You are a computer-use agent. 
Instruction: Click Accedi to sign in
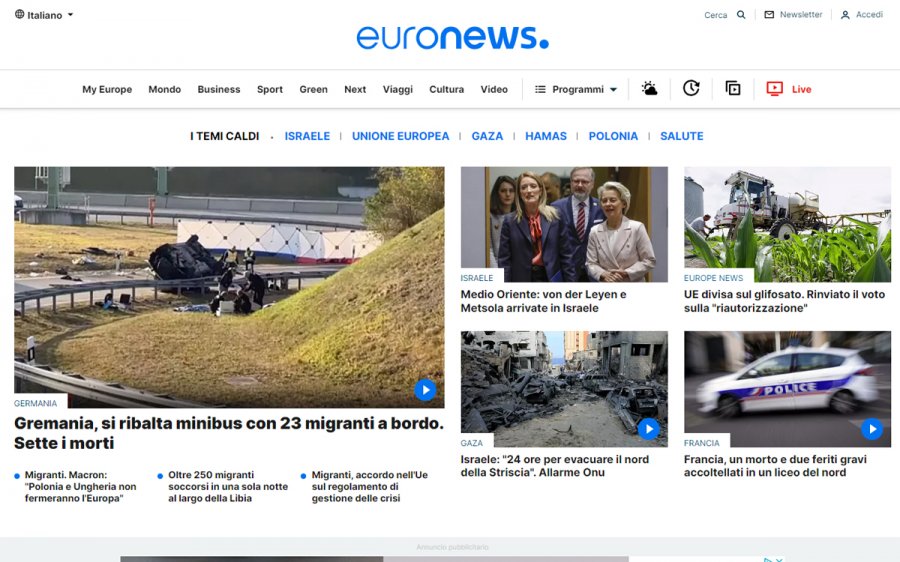[869, 15]
